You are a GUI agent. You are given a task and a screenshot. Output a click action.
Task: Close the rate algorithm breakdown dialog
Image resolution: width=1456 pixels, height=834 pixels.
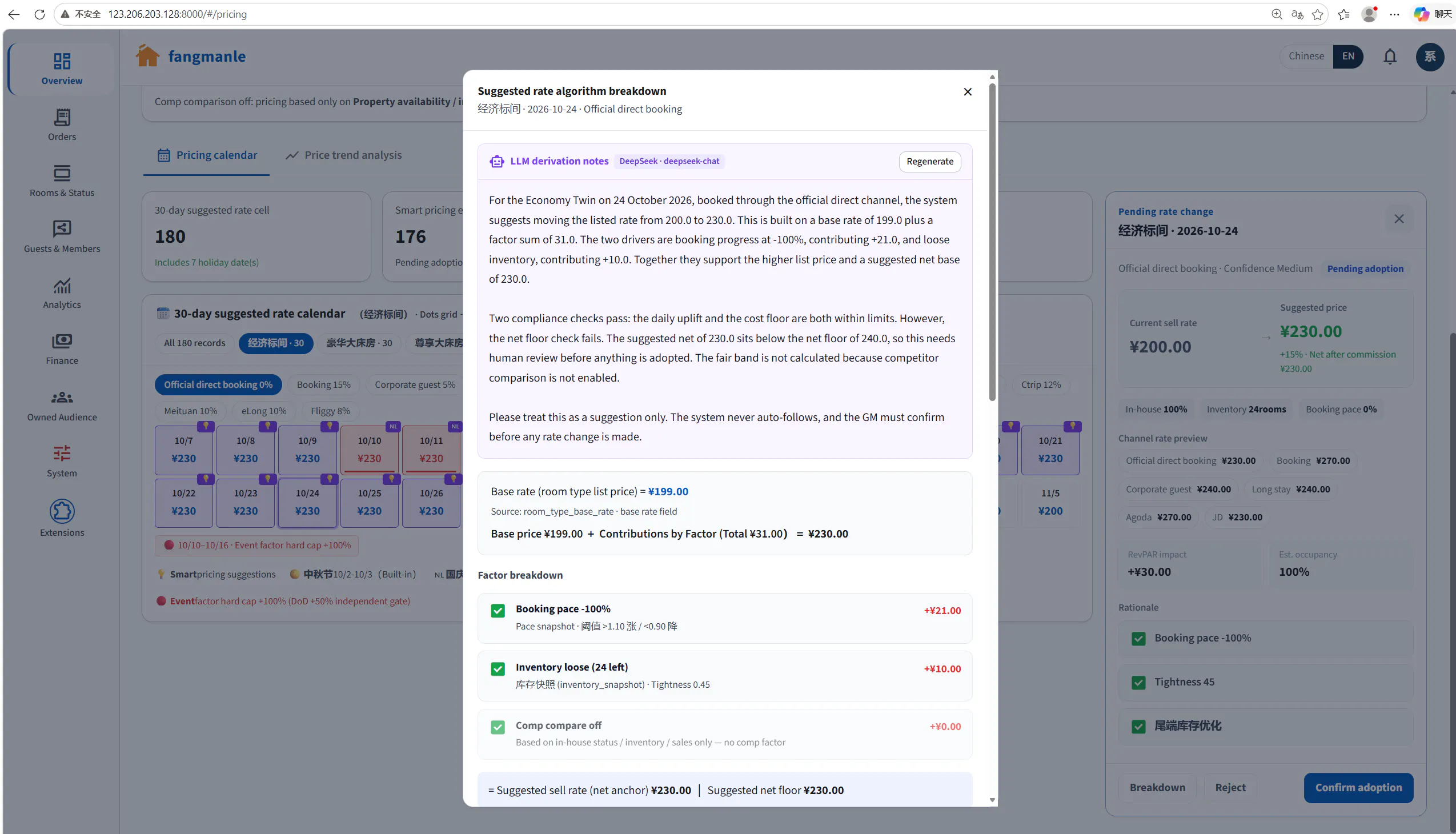point(968,91)
